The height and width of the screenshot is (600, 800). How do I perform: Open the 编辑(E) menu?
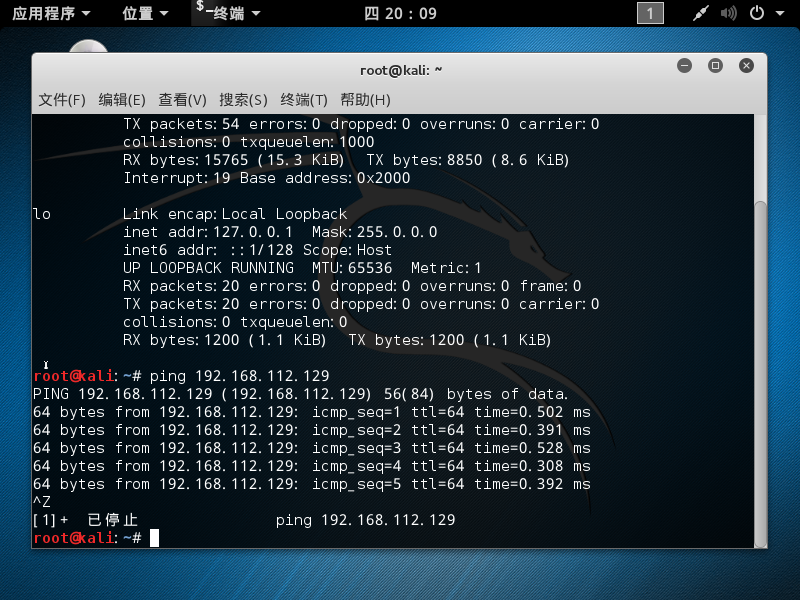tap(122, 99)
